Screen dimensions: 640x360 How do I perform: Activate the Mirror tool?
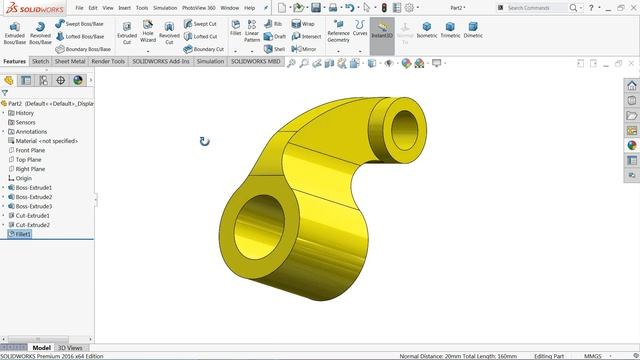click(304, 49)
